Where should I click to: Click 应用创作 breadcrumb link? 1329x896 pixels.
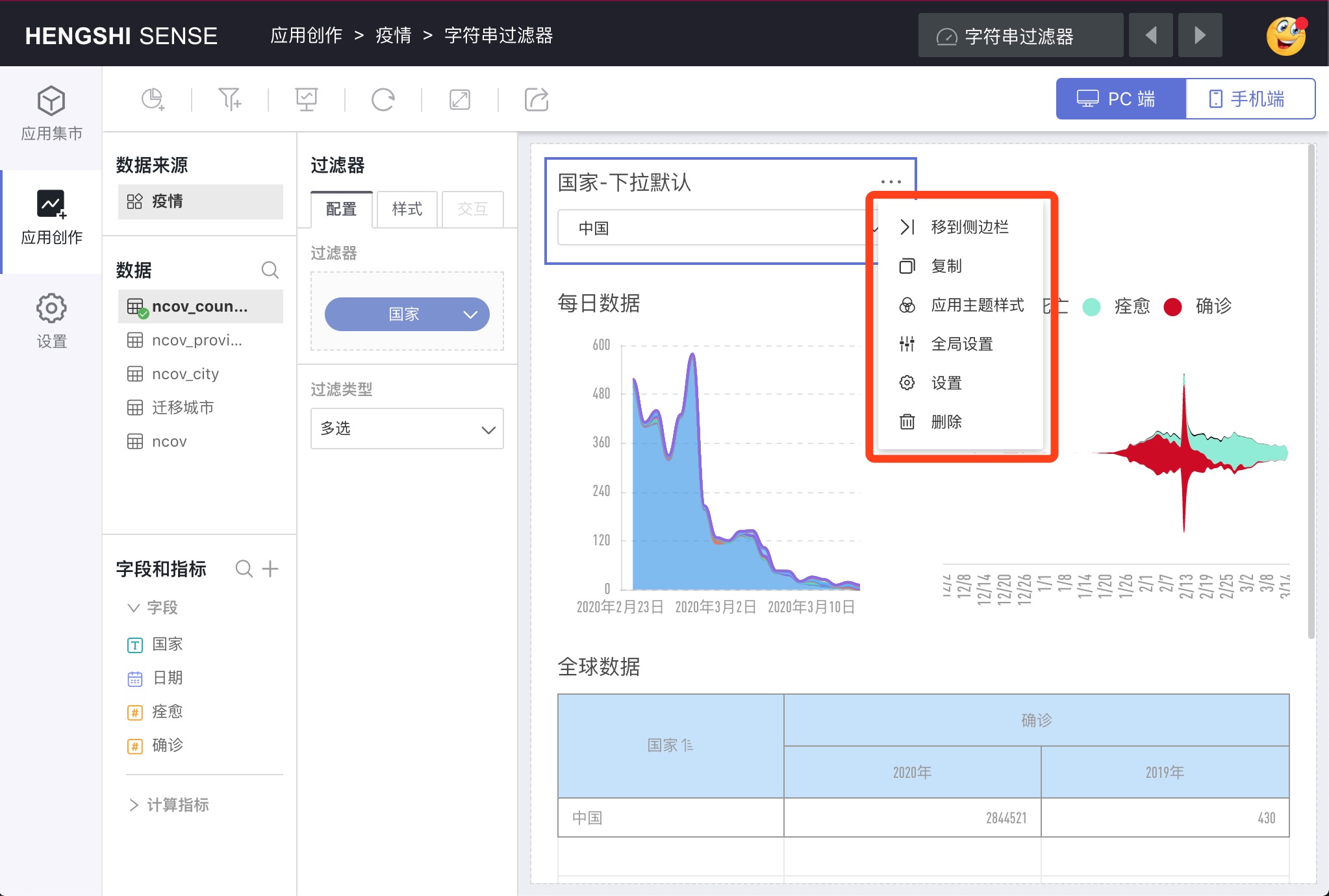[x=307, y=35]
